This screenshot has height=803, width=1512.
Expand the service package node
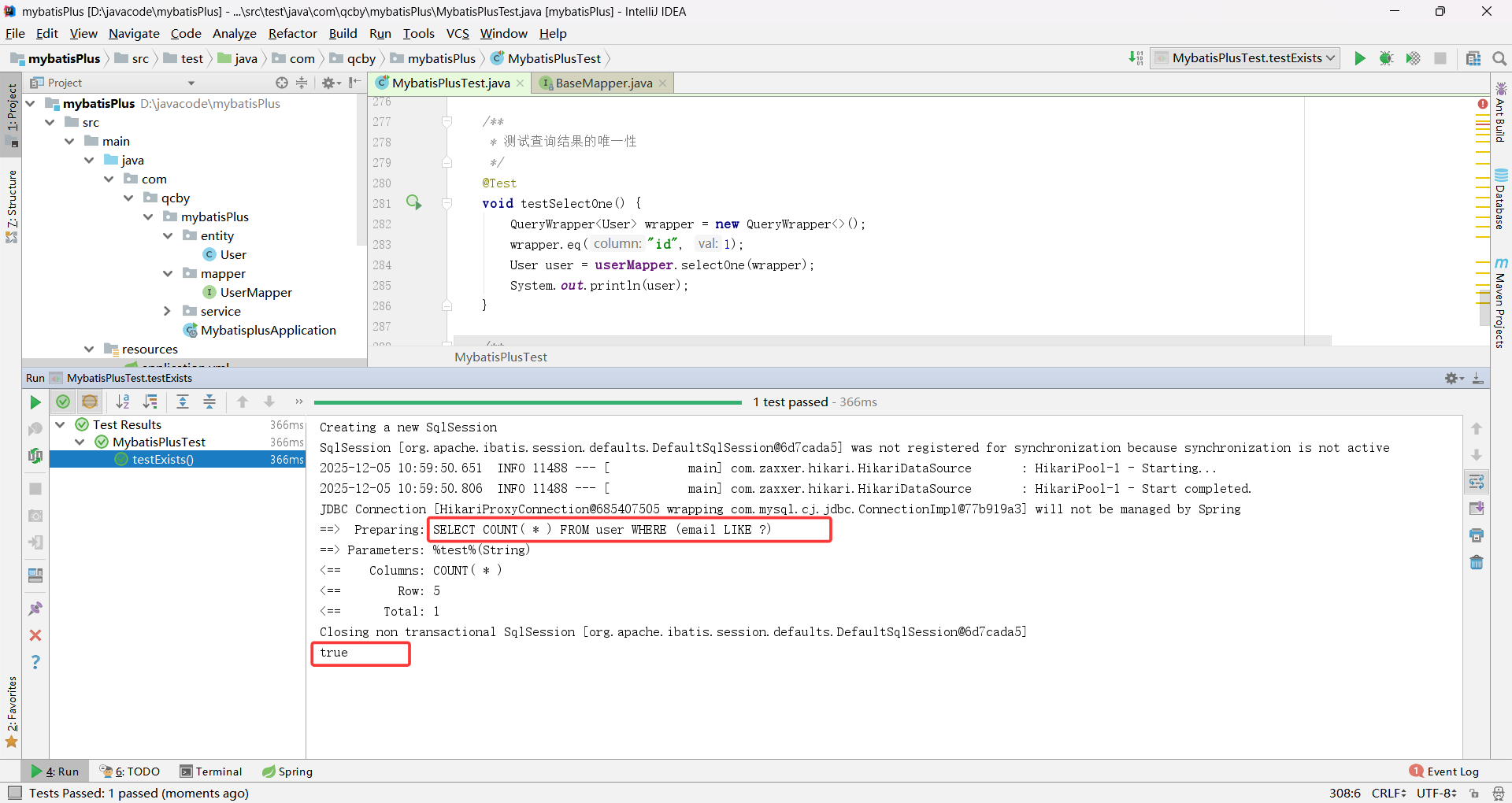[x=168, y=311]
